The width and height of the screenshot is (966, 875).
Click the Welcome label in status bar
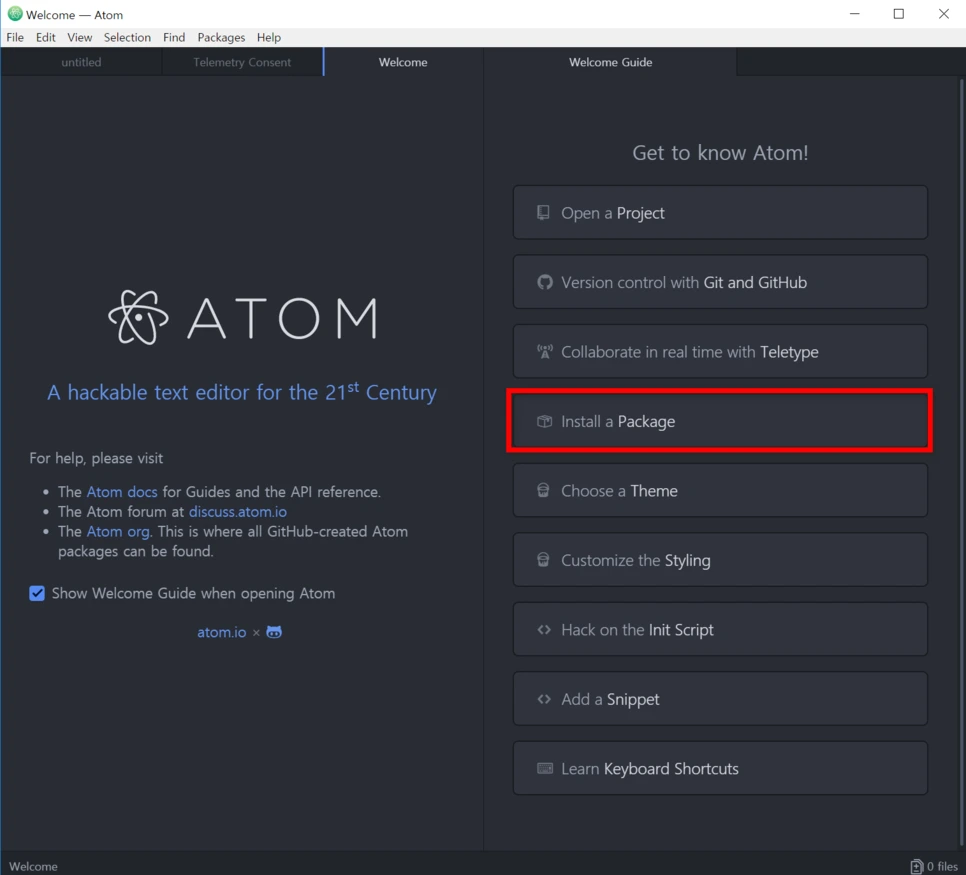(x=33, y=866)
